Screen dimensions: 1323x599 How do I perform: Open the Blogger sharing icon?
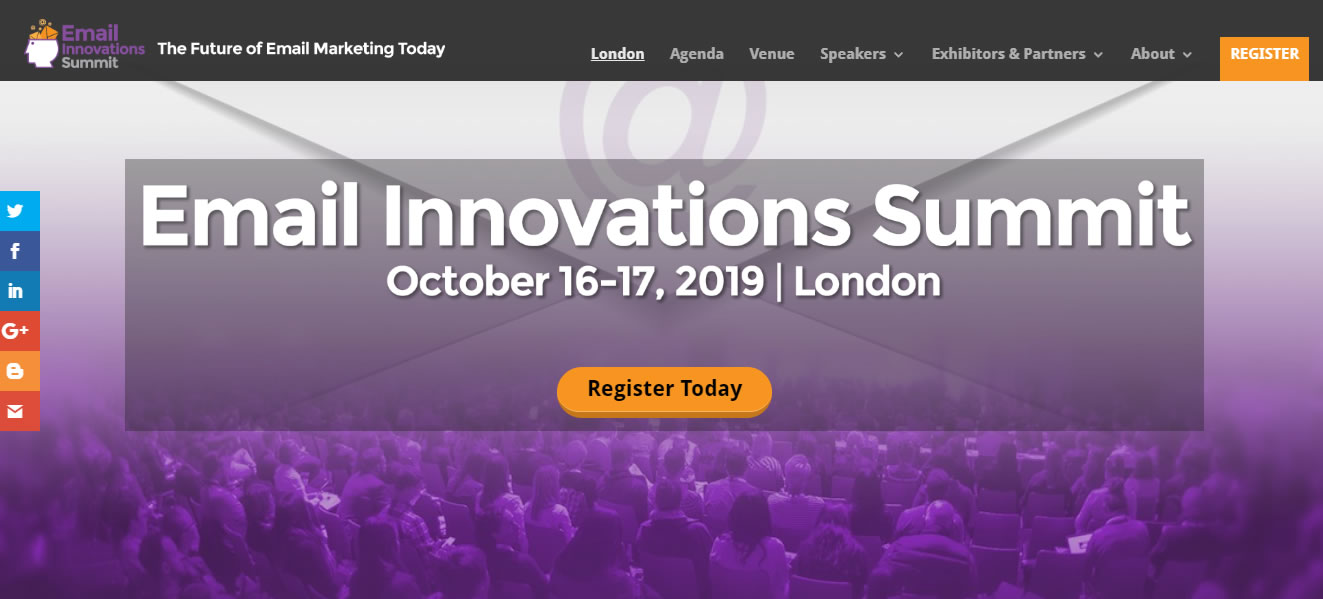19,371
